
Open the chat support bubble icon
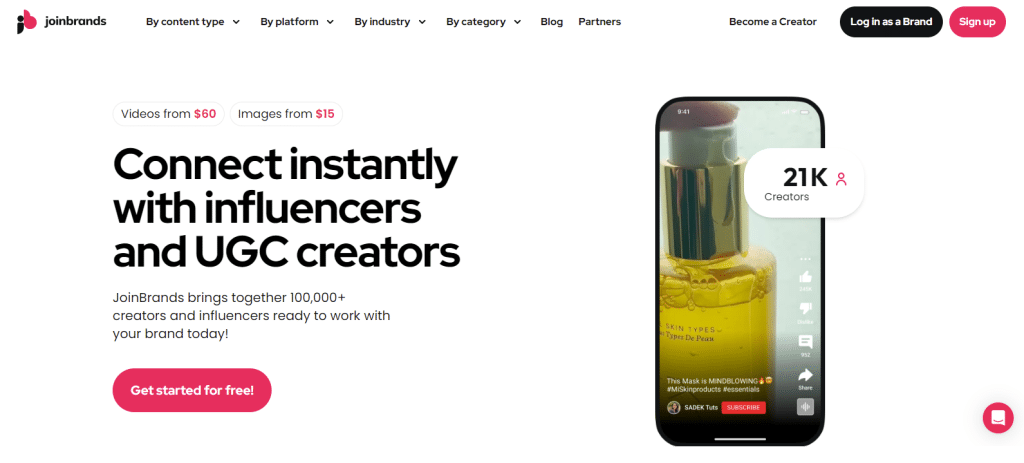[998, 418]
